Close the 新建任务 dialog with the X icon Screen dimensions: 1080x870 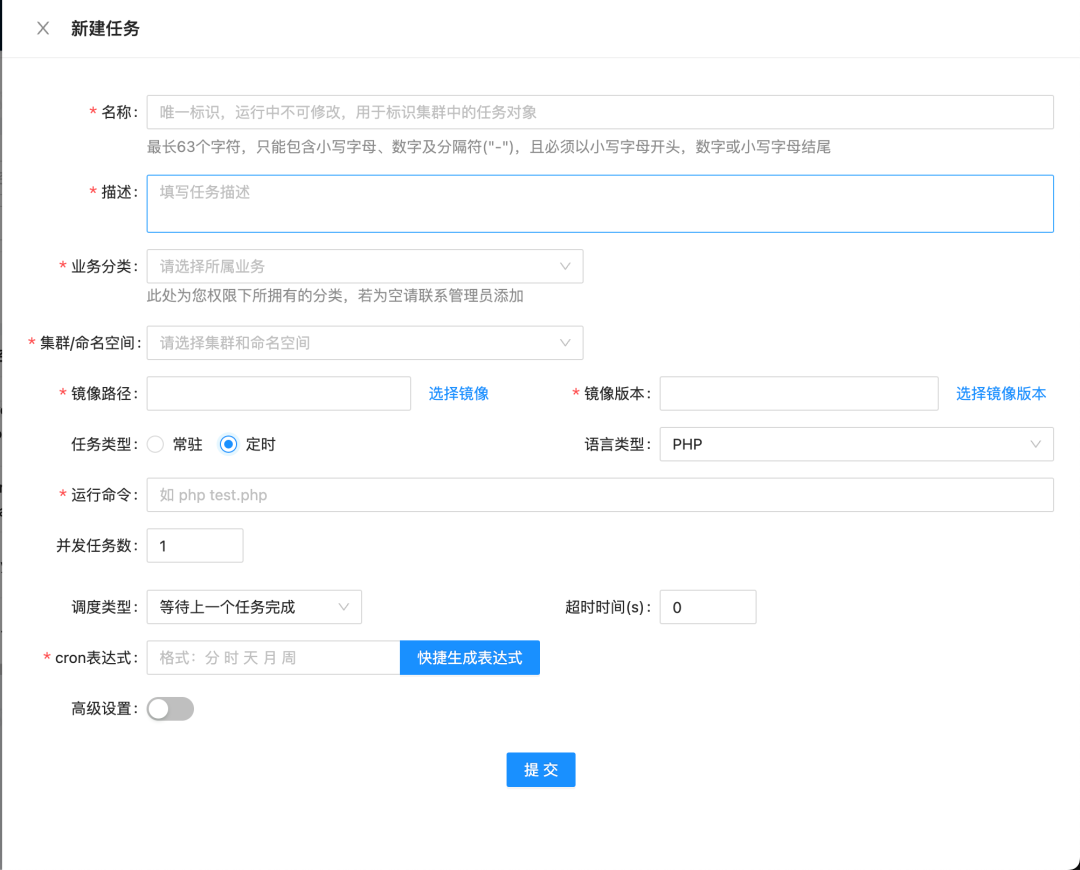43,28
